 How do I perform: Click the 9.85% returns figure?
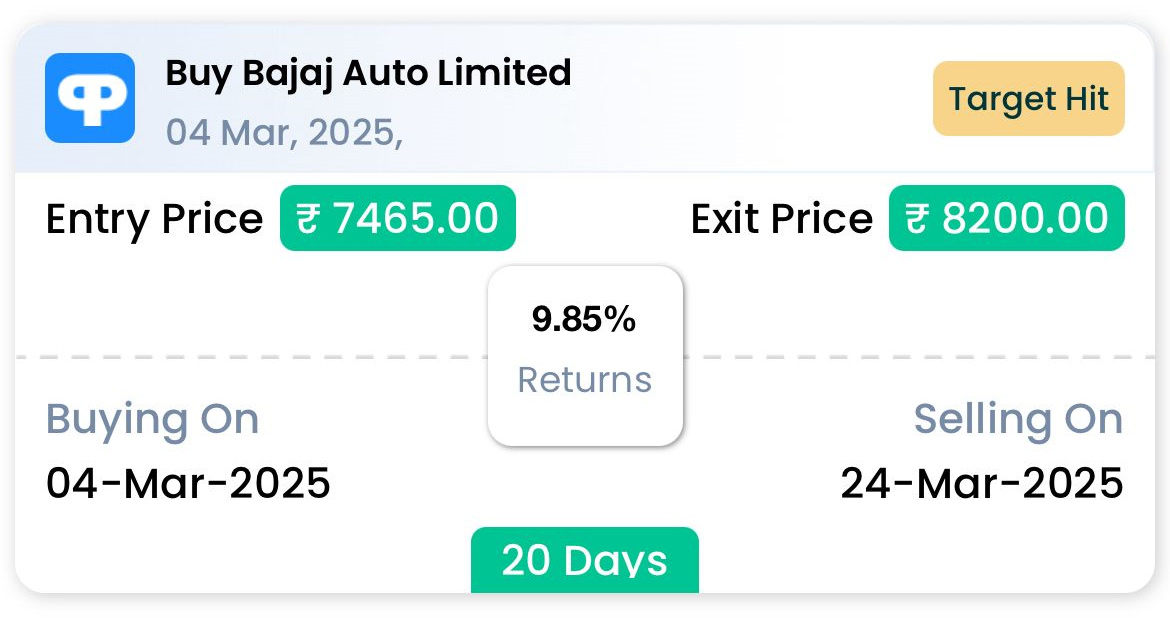click(584, 319)
